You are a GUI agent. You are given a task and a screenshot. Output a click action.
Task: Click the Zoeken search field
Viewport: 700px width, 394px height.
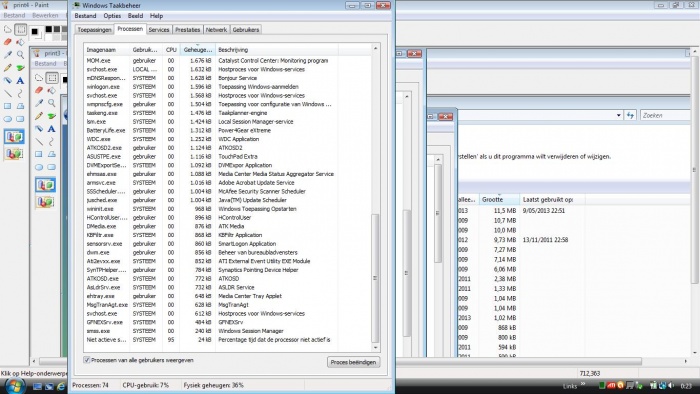666,115
